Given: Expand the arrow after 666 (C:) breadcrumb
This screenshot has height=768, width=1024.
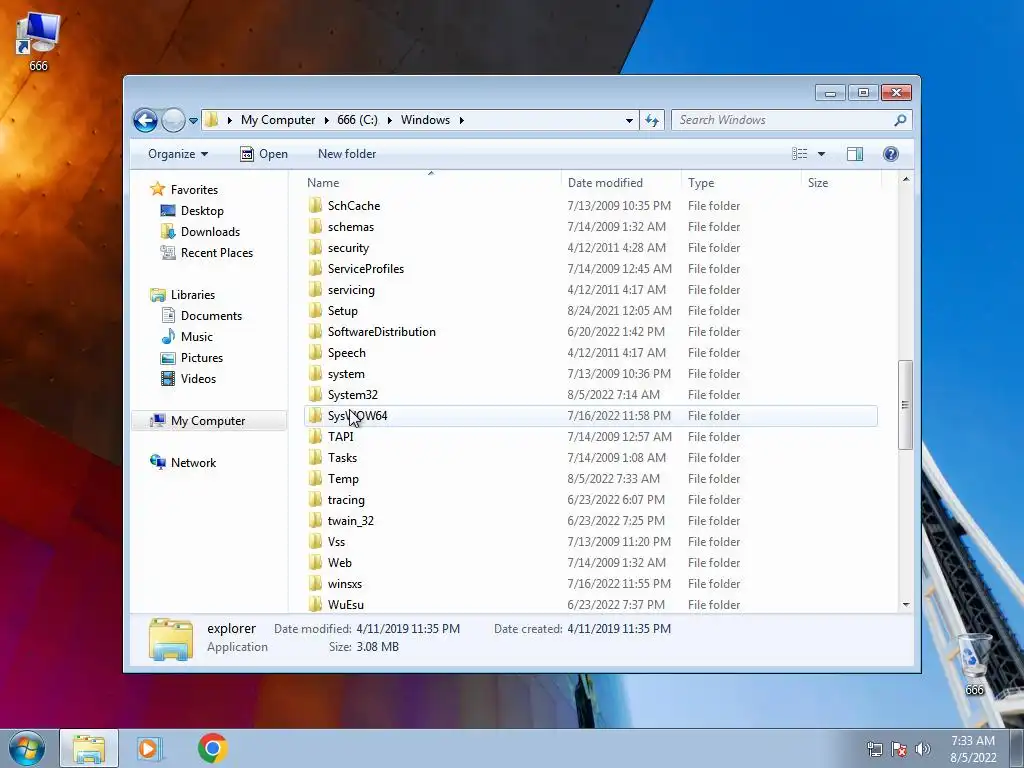Looking at the screenshot, I should pos(389,120).
